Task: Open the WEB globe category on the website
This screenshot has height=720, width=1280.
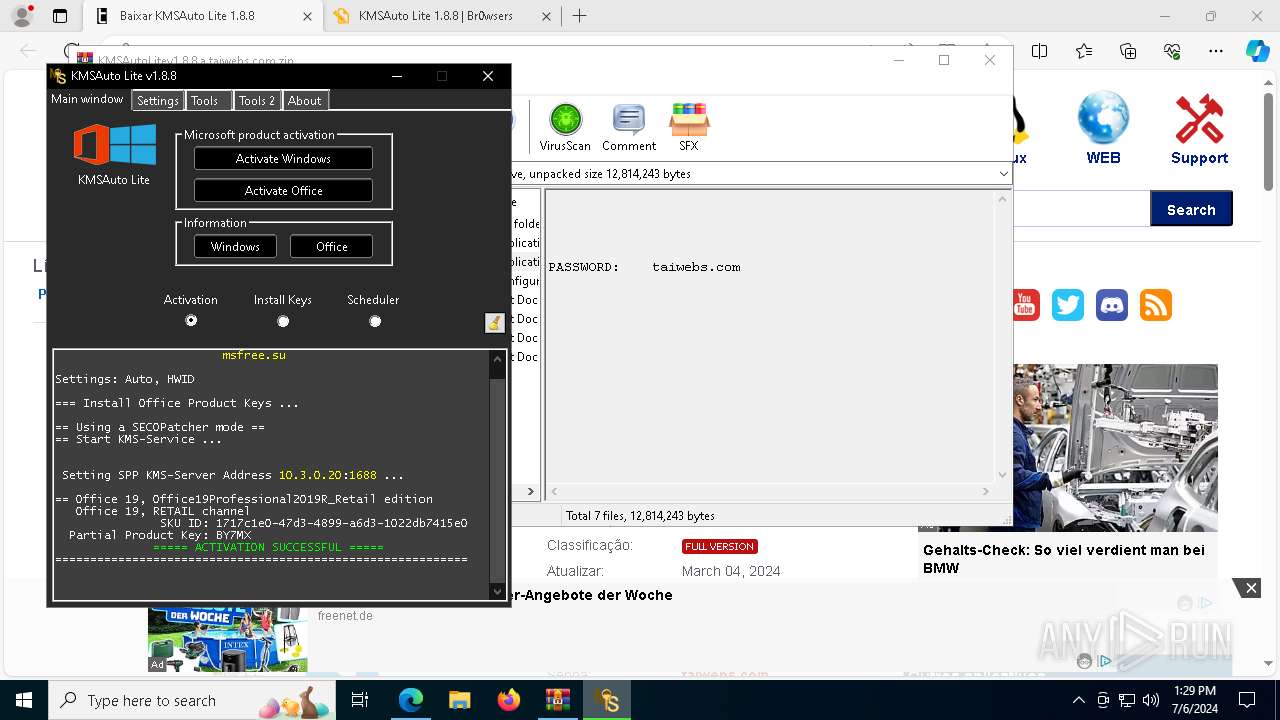Action: [x=1103, y=128]
